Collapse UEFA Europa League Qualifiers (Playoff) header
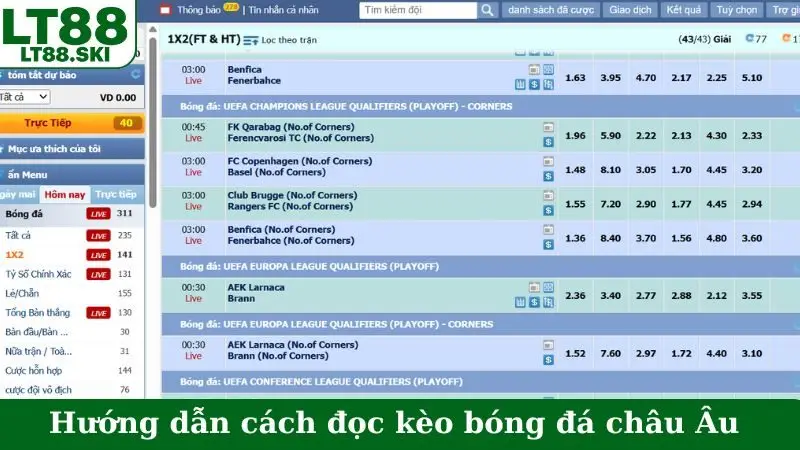The width and height of the screenshot is (800, 450). tap(481, 266)
